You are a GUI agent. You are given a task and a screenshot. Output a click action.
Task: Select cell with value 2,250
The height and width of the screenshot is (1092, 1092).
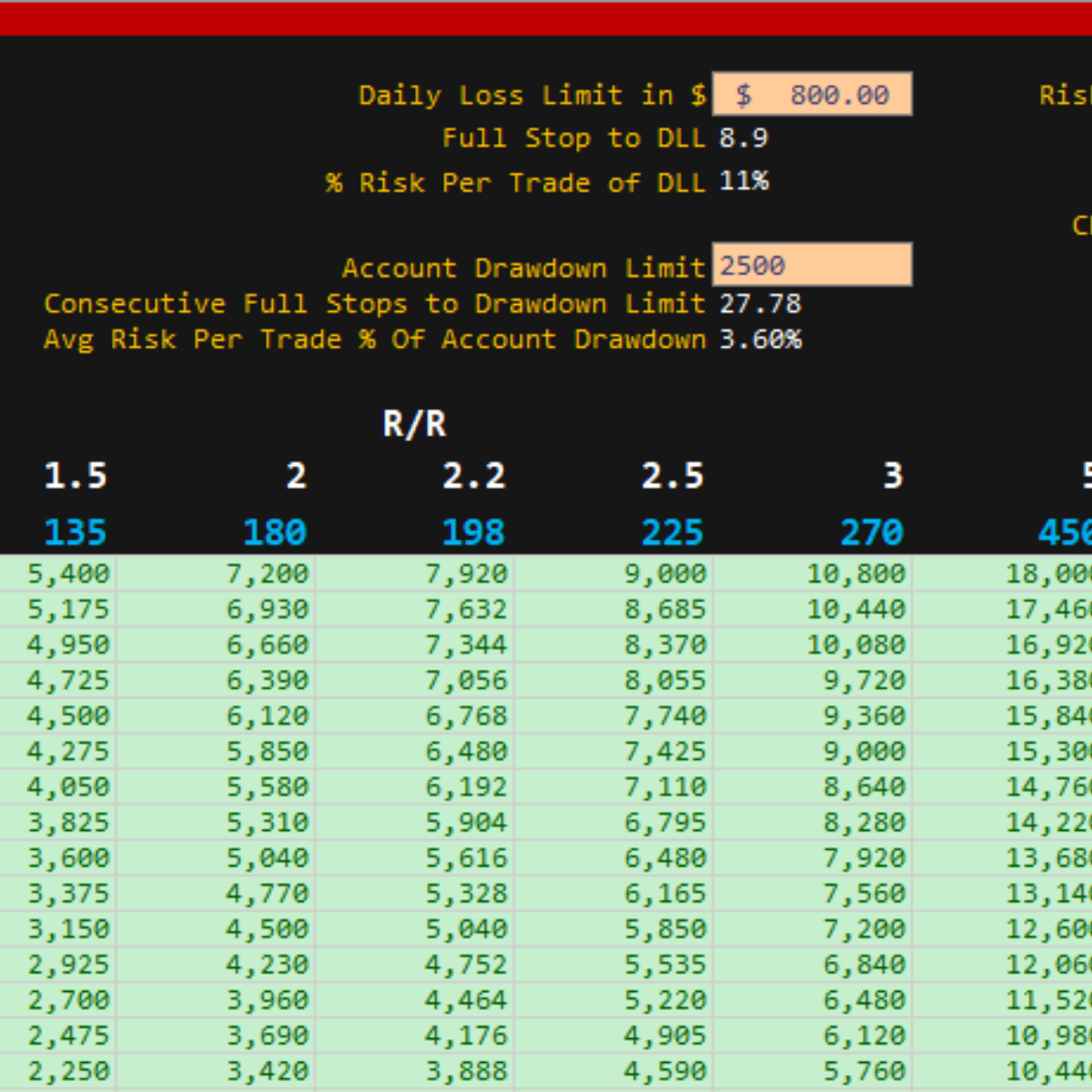click(58, 1070)
